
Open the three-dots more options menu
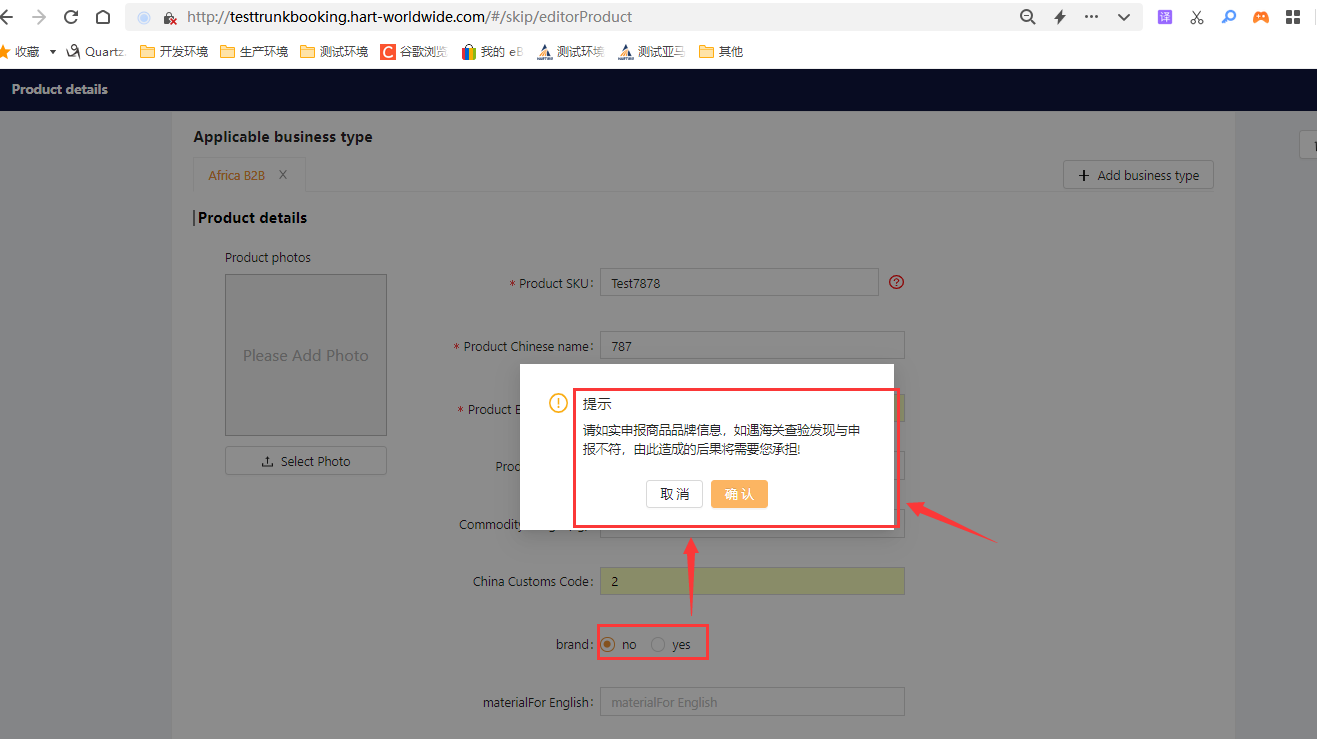tap(1091, 17)
